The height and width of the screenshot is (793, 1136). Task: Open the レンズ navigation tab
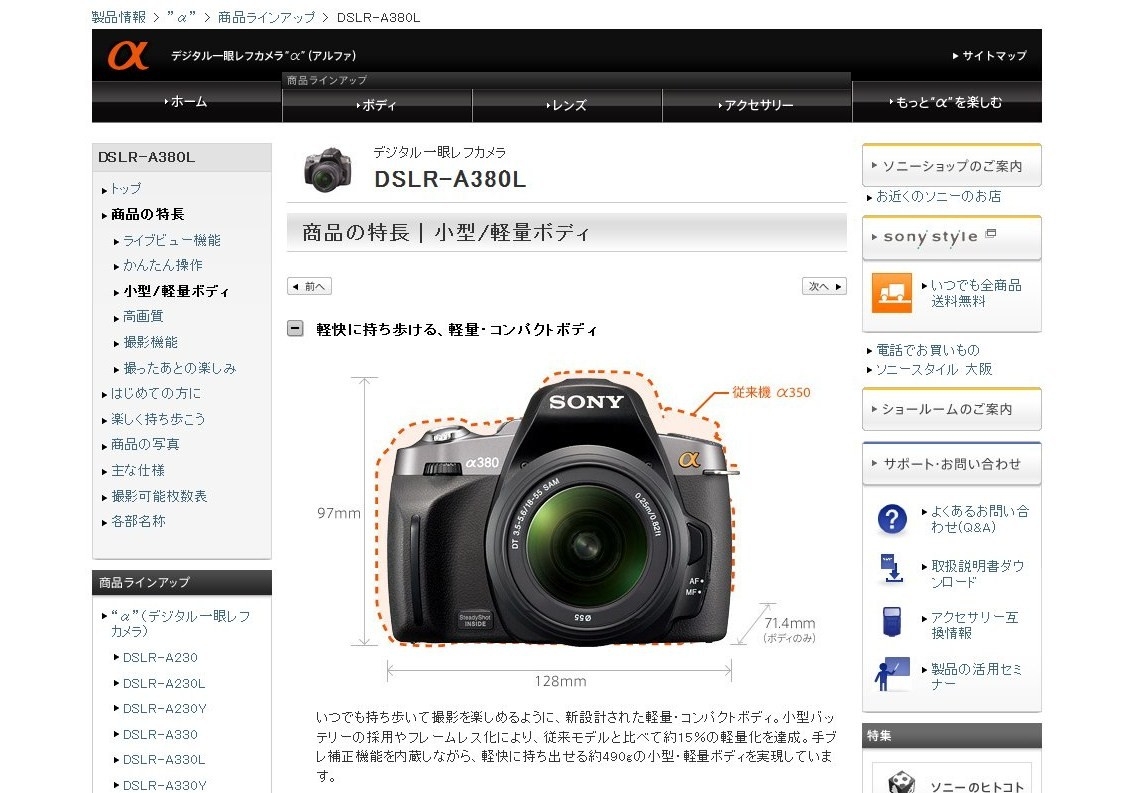coord(567,105)
